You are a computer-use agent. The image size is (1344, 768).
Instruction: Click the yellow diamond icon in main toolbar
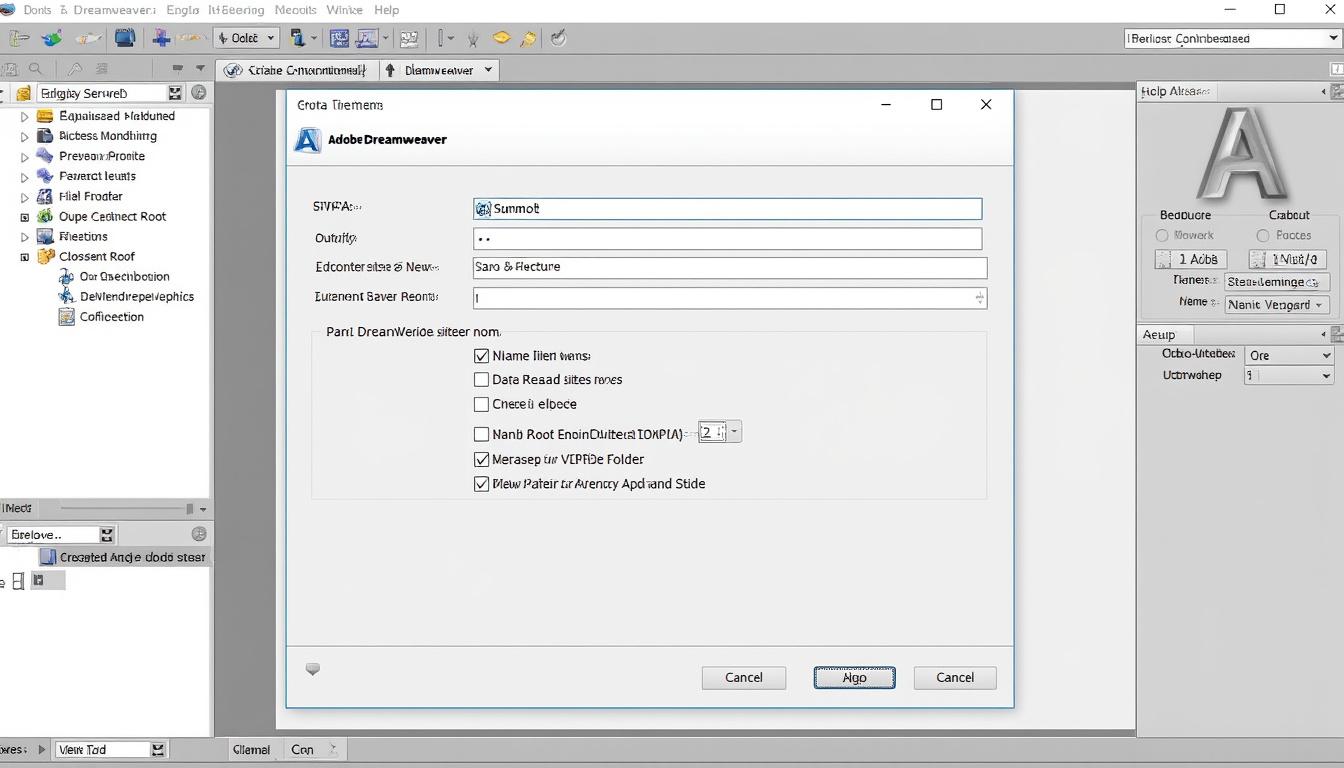(x=502, y=38)
